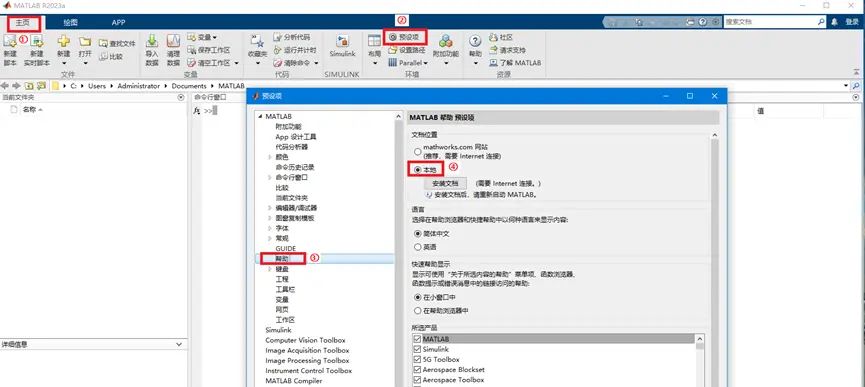The height and width of the screenshot is (387, 865).
Task: Uncheck Simulink in product list
Action: click(418, 350)
